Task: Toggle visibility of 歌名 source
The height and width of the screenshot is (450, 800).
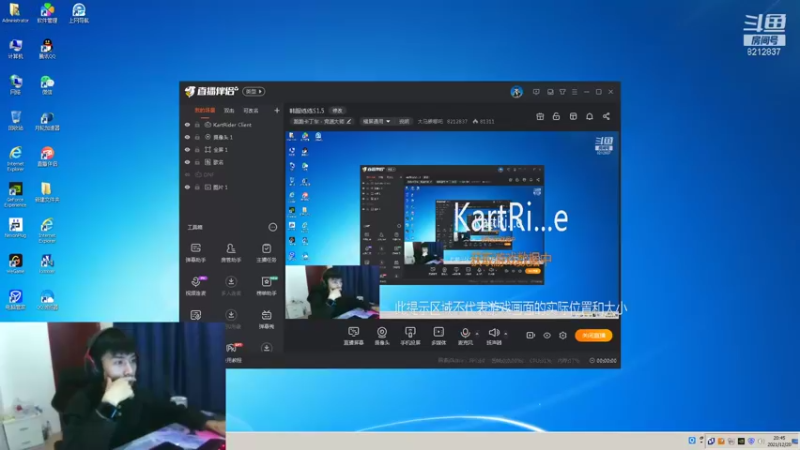Action: pyautogui.click(x=187, y=162)
